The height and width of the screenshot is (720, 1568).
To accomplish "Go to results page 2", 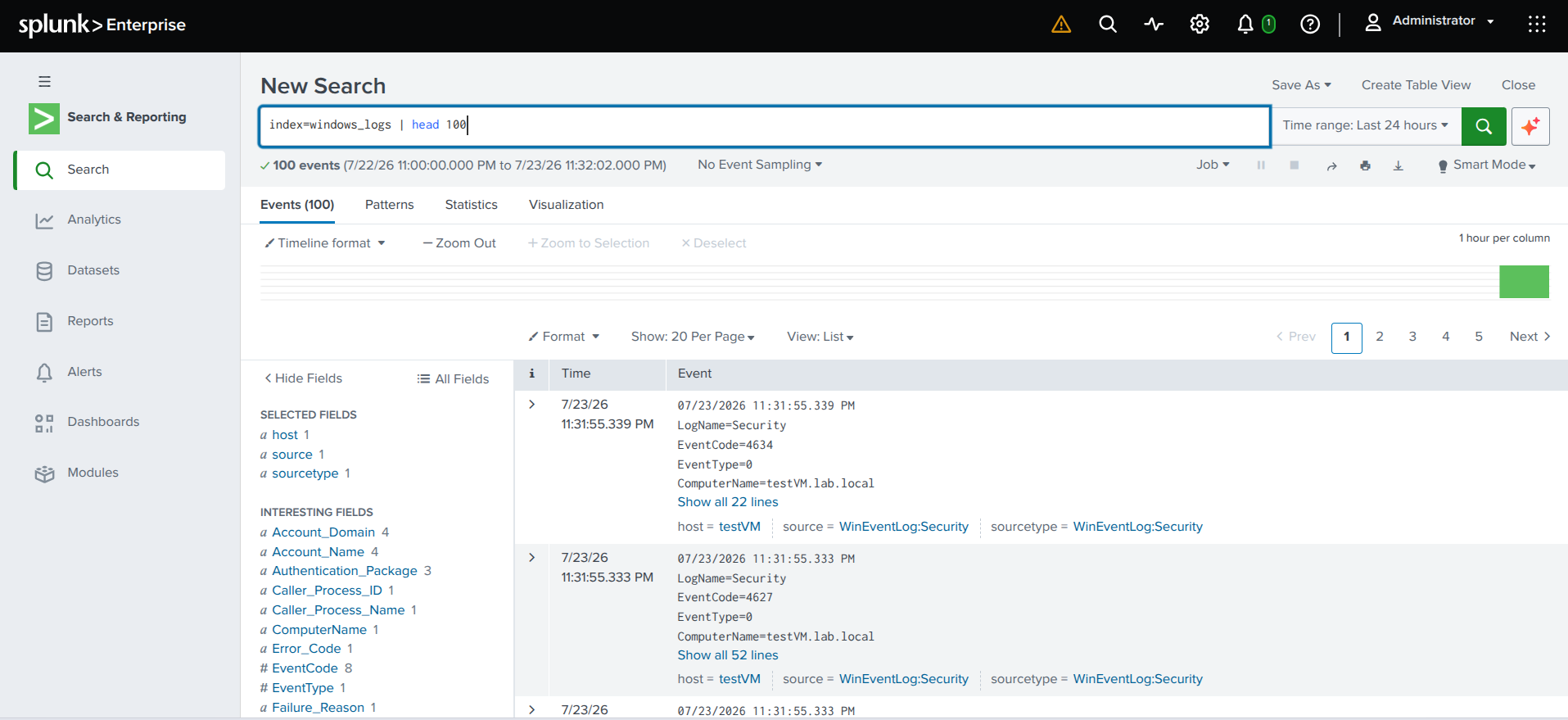I will tap(1380, 337).
